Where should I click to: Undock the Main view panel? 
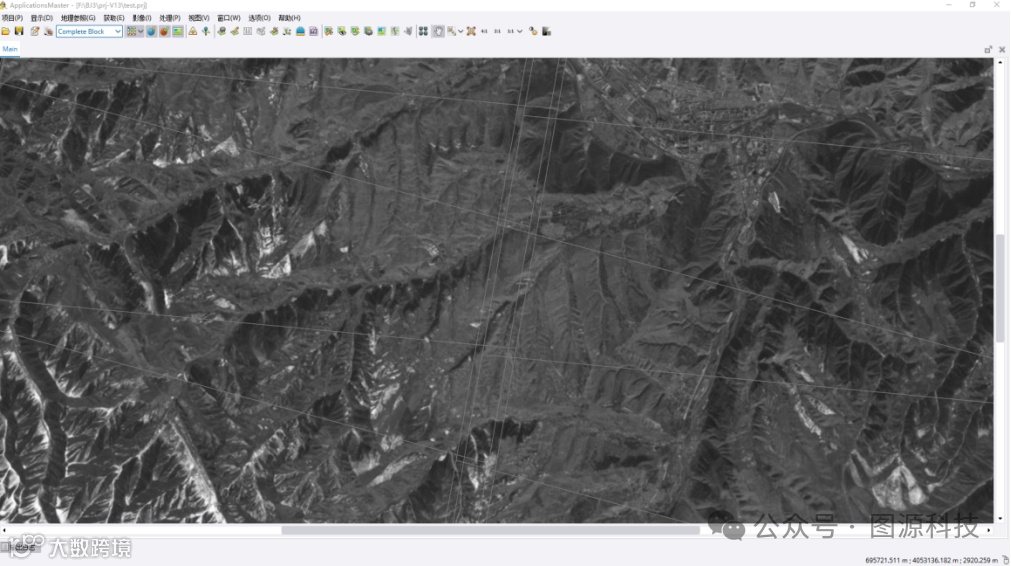coord(988,50)
